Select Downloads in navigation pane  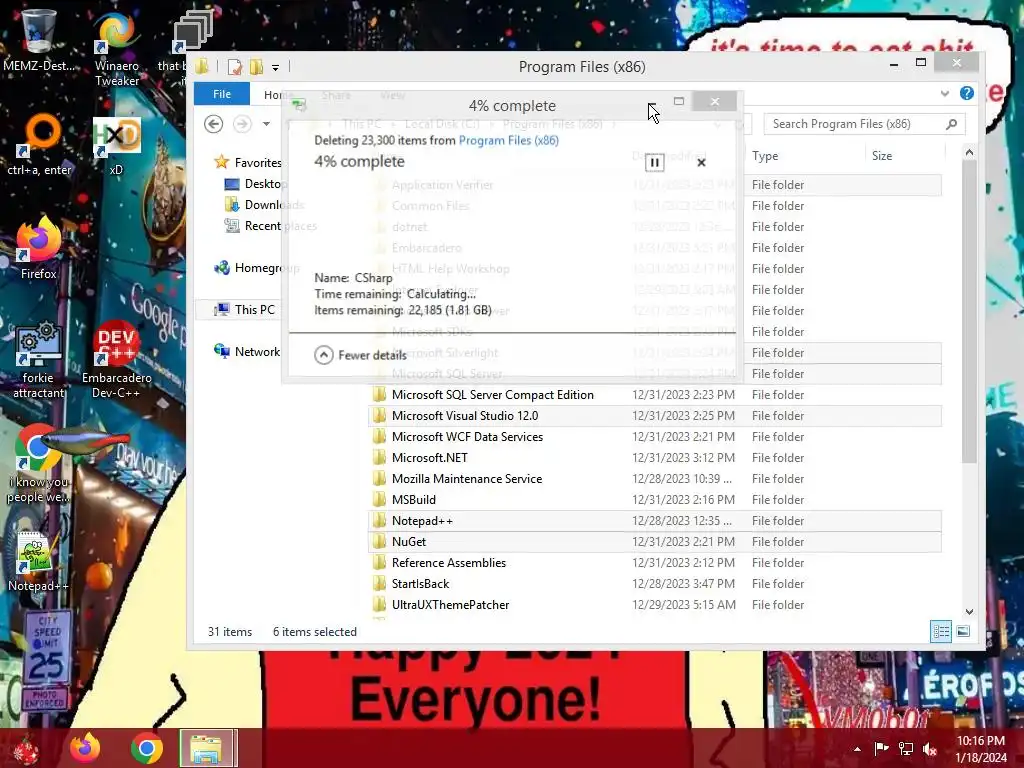pyautogui.click(x=264, y=205)
